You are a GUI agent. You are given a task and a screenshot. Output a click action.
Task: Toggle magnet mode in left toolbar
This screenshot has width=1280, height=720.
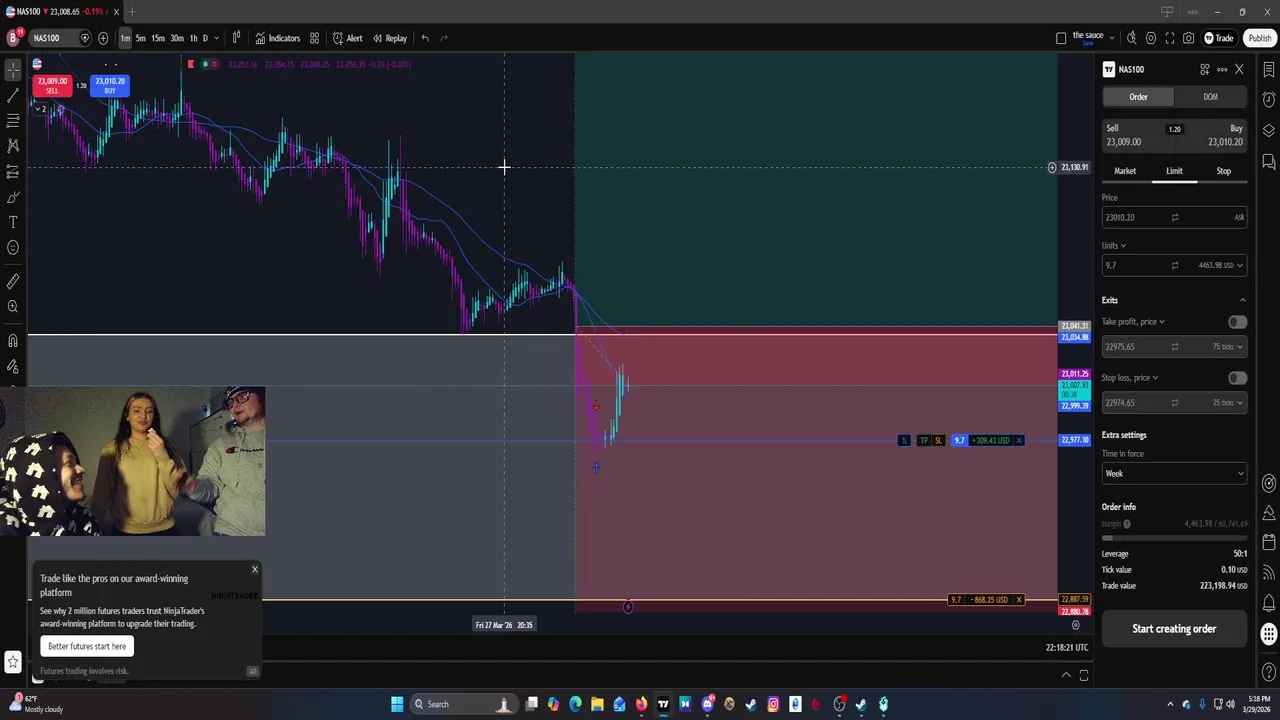coord(13,341)
